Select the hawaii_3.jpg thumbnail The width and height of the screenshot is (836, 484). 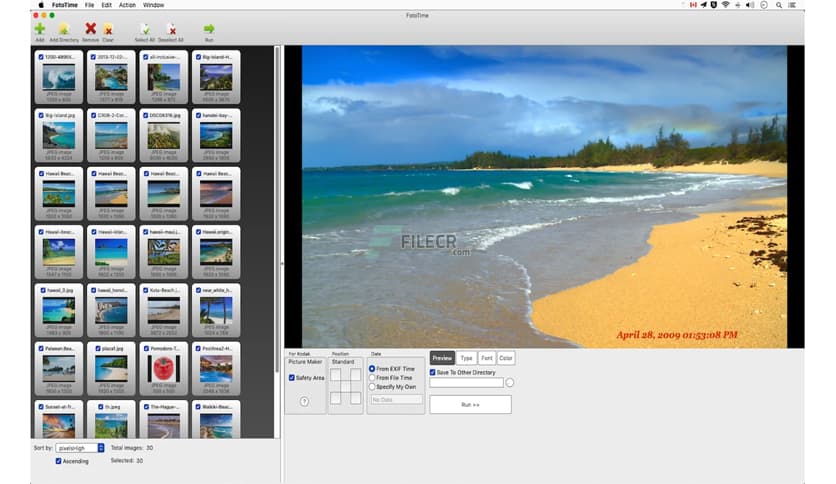(x=59, y=310)
